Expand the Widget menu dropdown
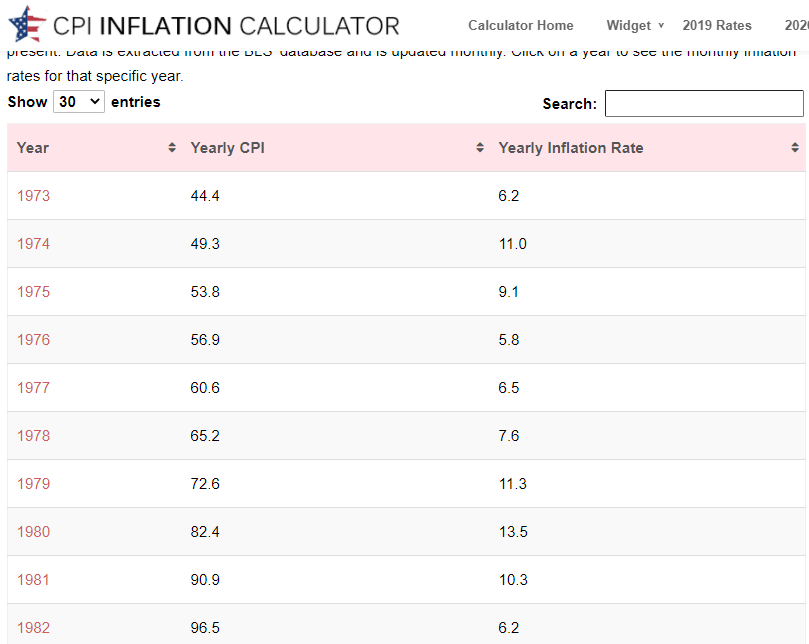 [x=635, y=25]
